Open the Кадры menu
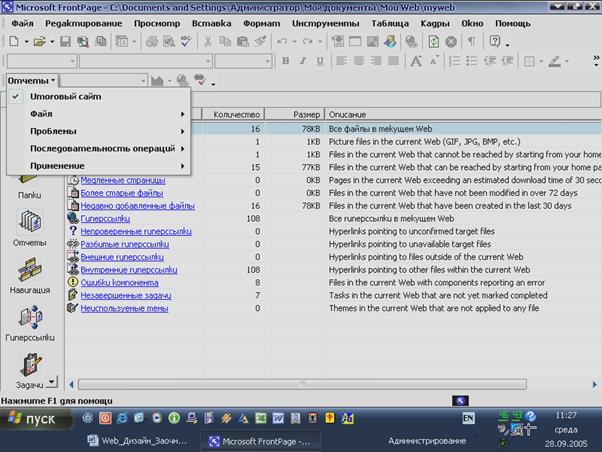This screenshot has height=452, width=602. (x=435, y=23)
